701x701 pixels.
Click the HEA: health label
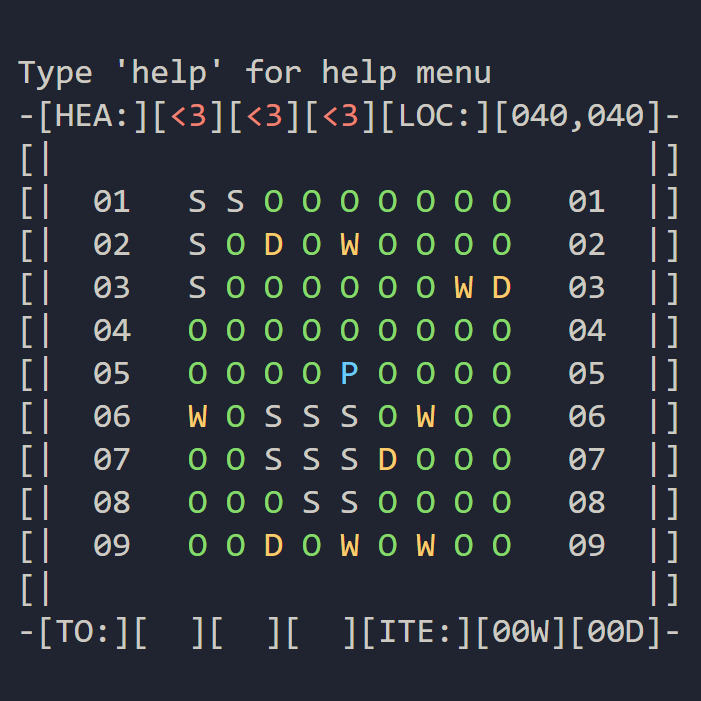click(x=93, y=116)
